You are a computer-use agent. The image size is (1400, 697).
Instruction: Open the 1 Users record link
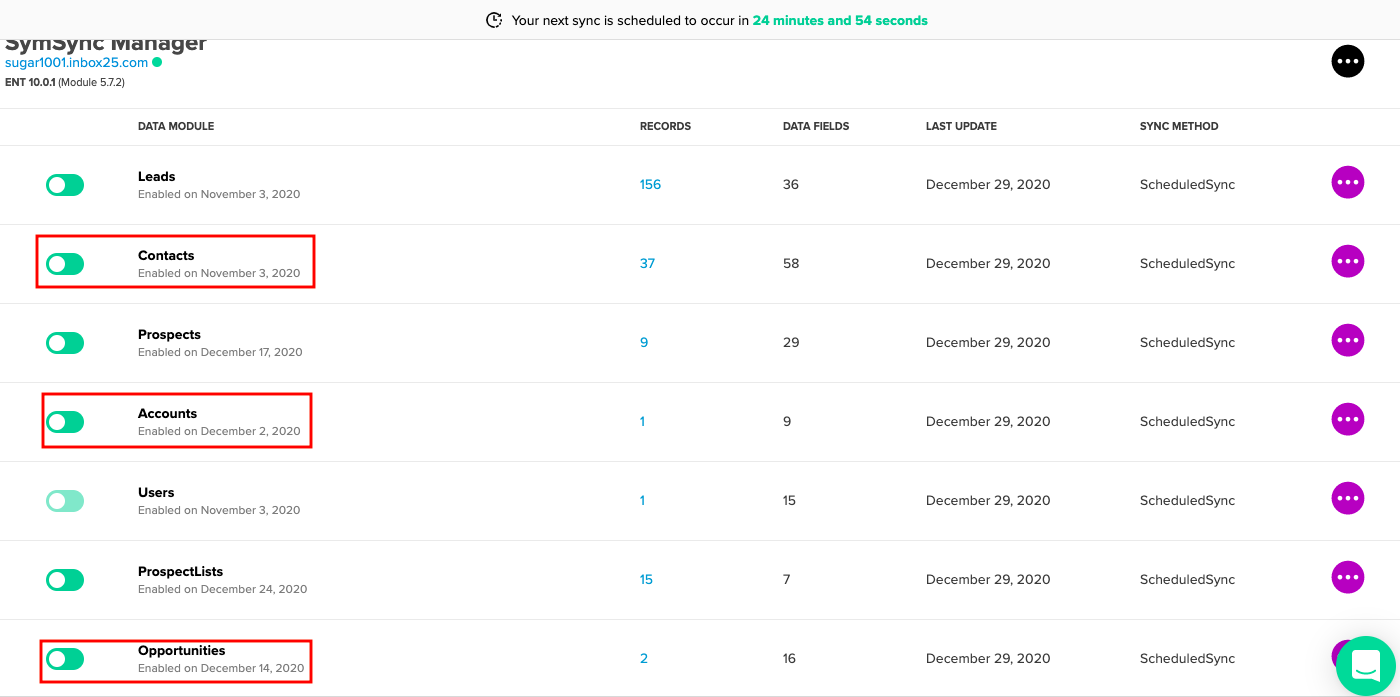[642, 501]
